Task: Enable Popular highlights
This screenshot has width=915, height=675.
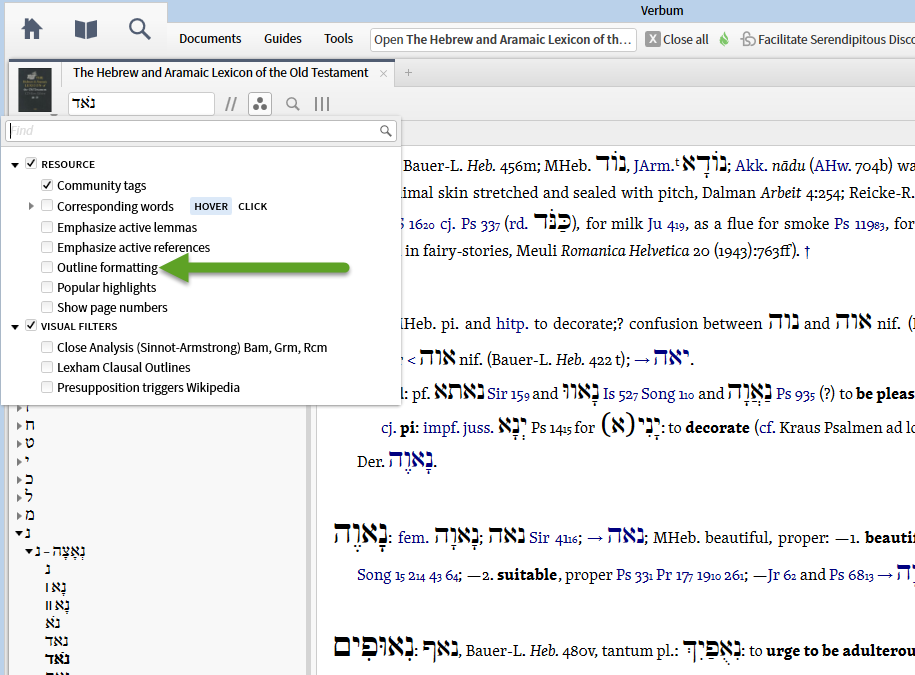Action: 47,287
